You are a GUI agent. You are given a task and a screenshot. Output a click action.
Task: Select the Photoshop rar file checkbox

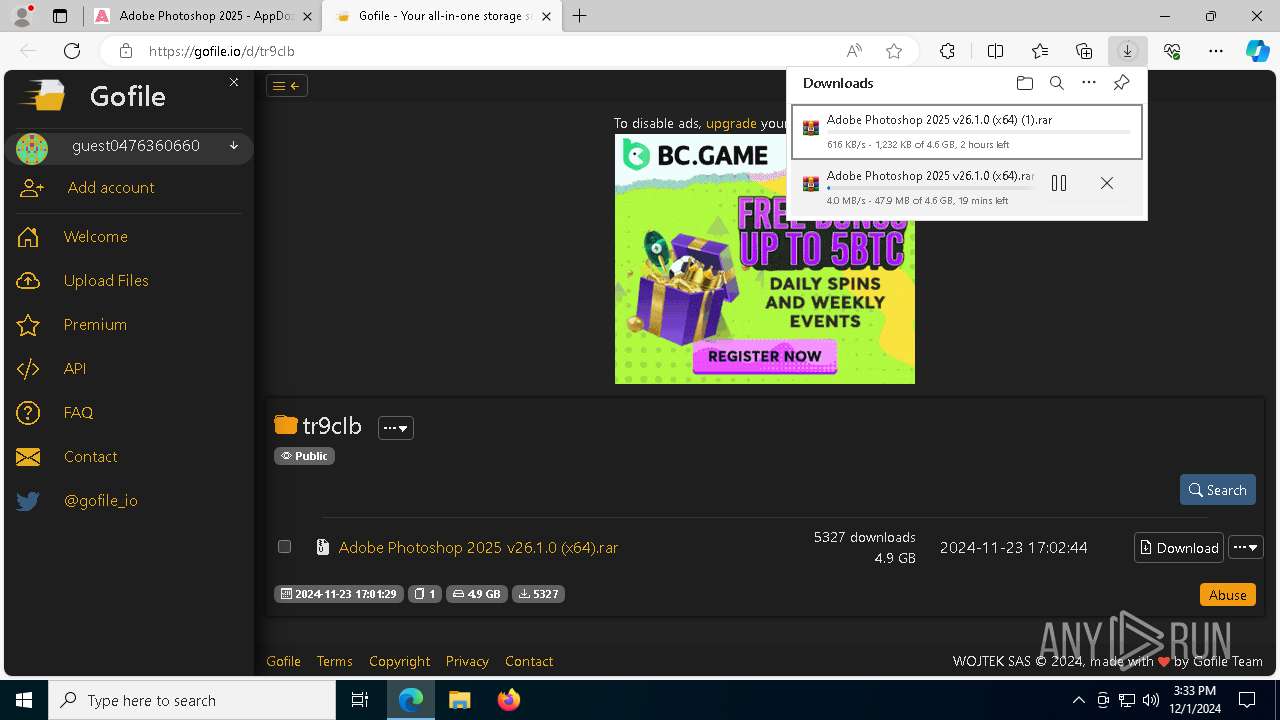(x=284, y=547)
